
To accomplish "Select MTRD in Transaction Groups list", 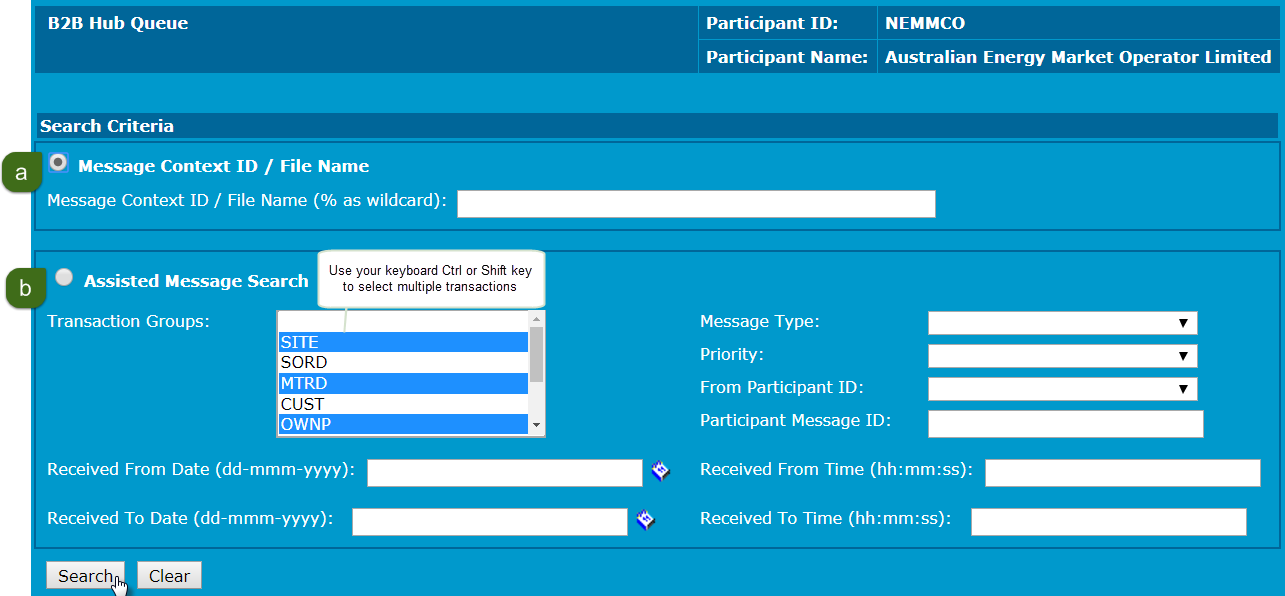I will pyautogui.click(x=402, y=384).
